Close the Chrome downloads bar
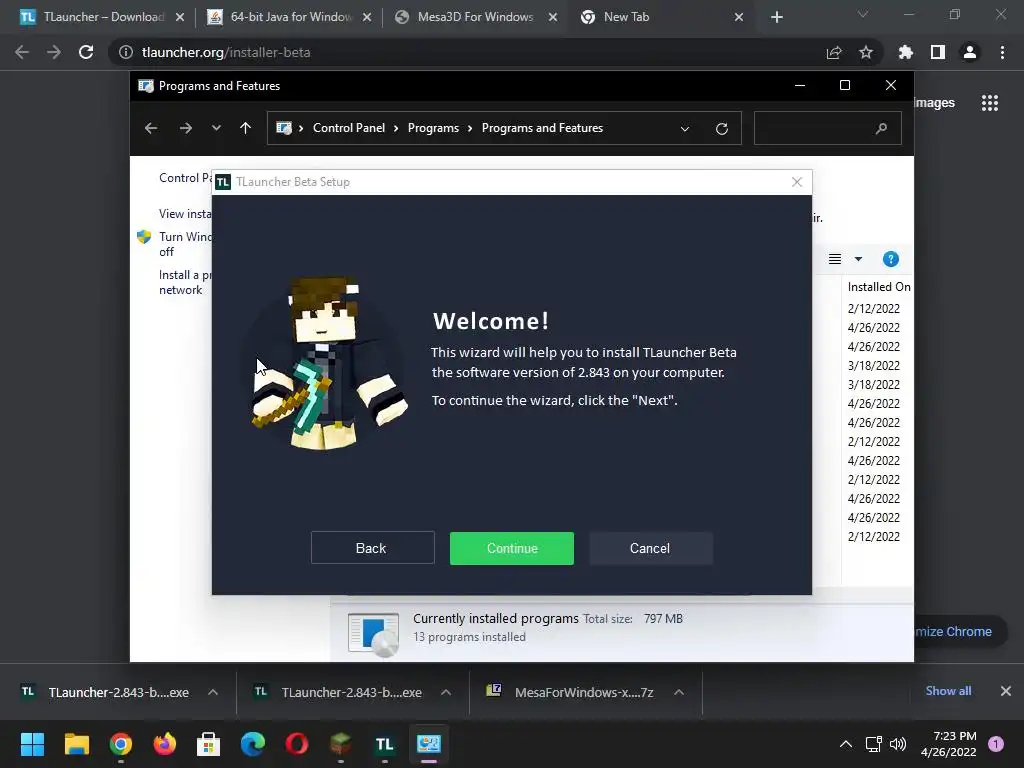1024x768 pixels. (x=1006, y=691)
